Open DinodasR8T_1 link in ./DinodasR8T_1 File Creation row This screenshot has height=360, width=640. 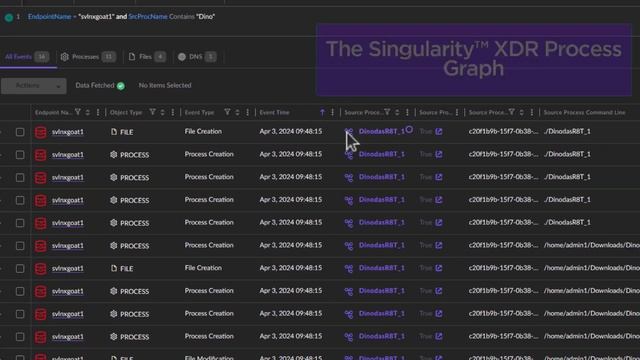382,131
